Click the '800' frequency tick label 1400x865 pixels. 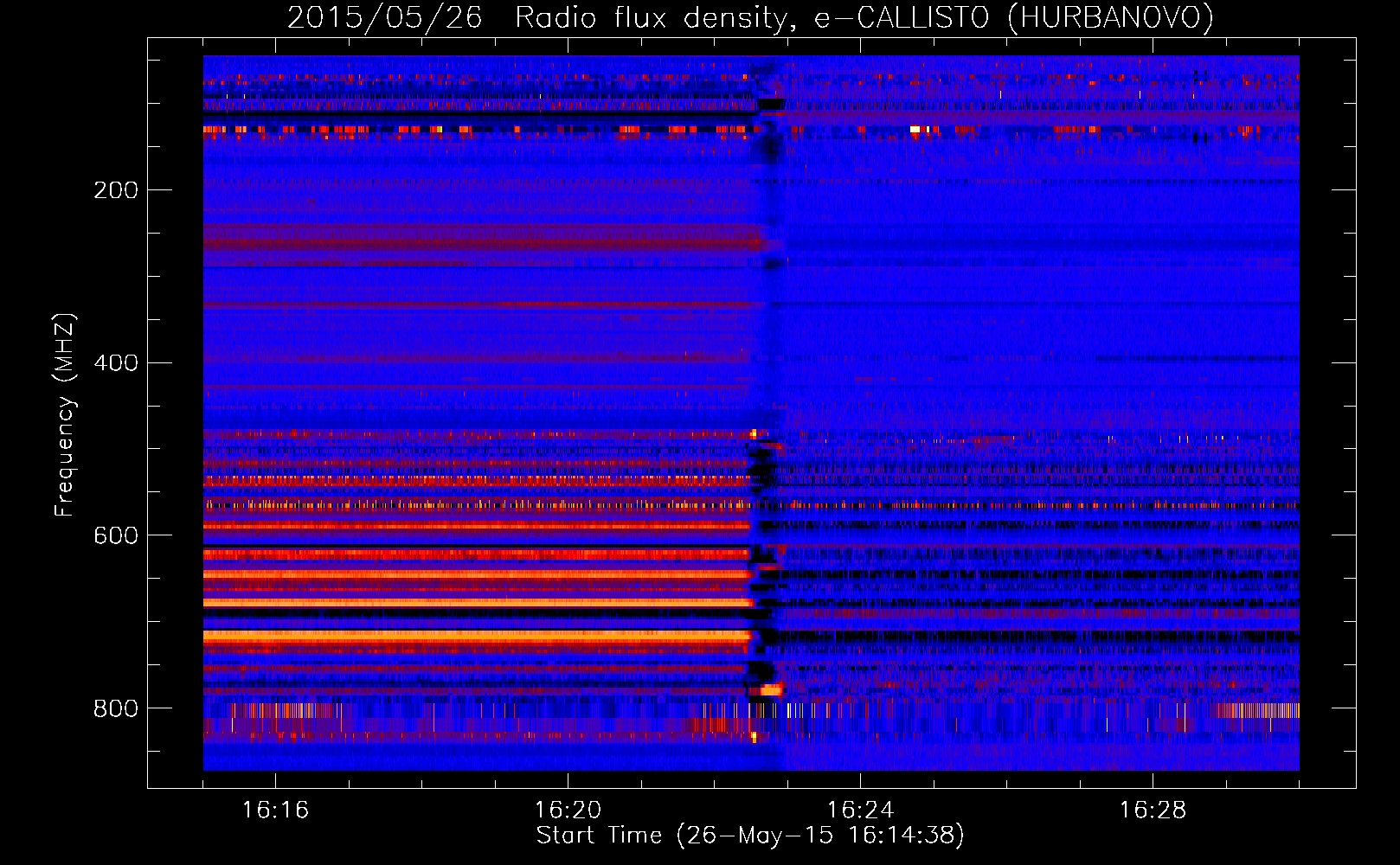(x=116, y=709)
